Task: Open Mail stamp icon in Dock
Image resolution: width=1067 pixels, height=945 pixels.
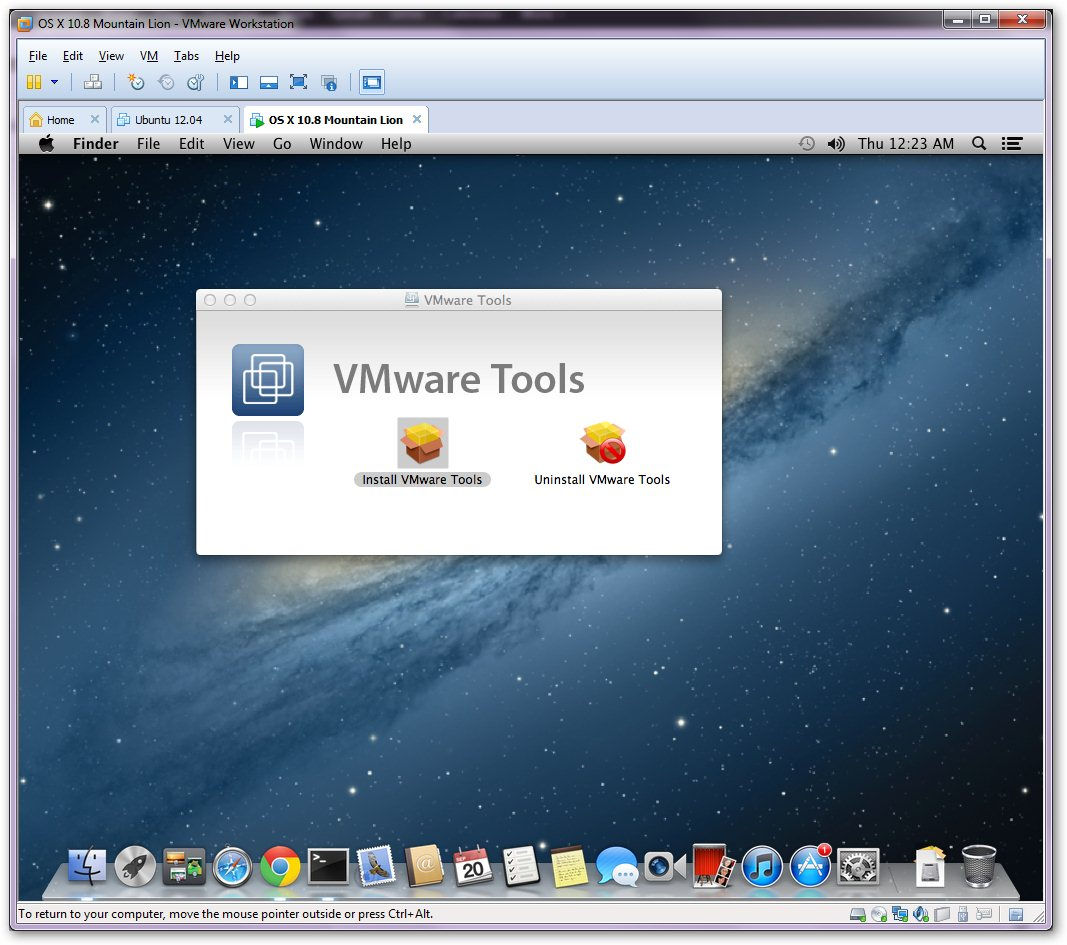Action: [x=376, y=866]
